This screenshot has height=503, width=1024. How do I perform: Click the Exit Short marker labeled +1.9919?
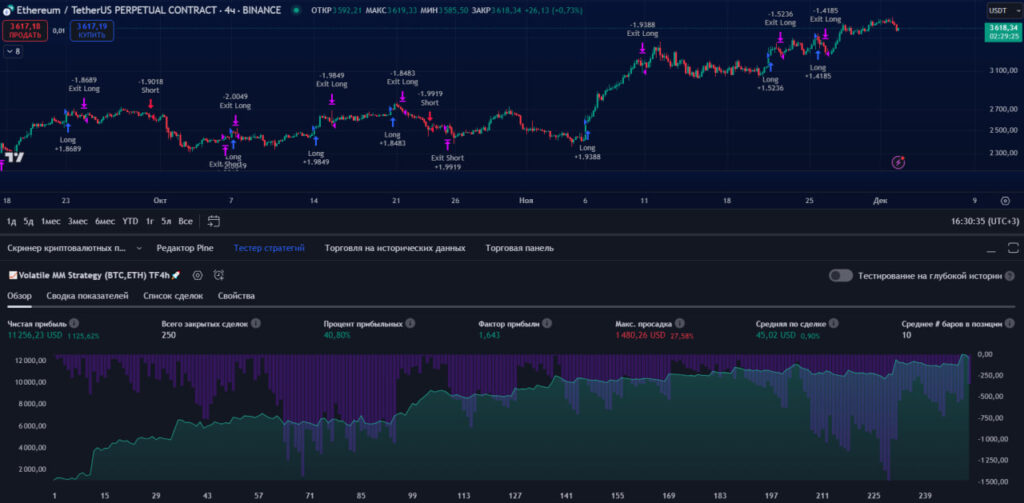(447, 144)
